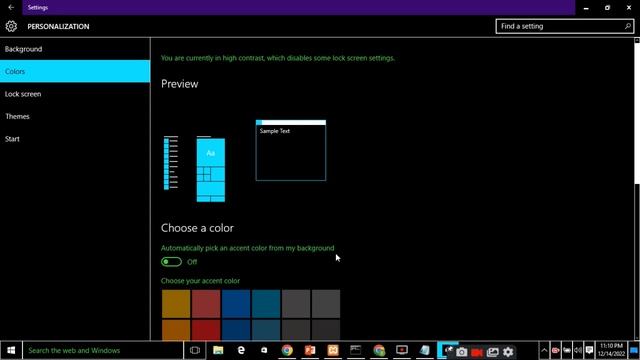Toggle automatic accent color switch
Screen dimensions: 640x360
[x=171, y=262]
